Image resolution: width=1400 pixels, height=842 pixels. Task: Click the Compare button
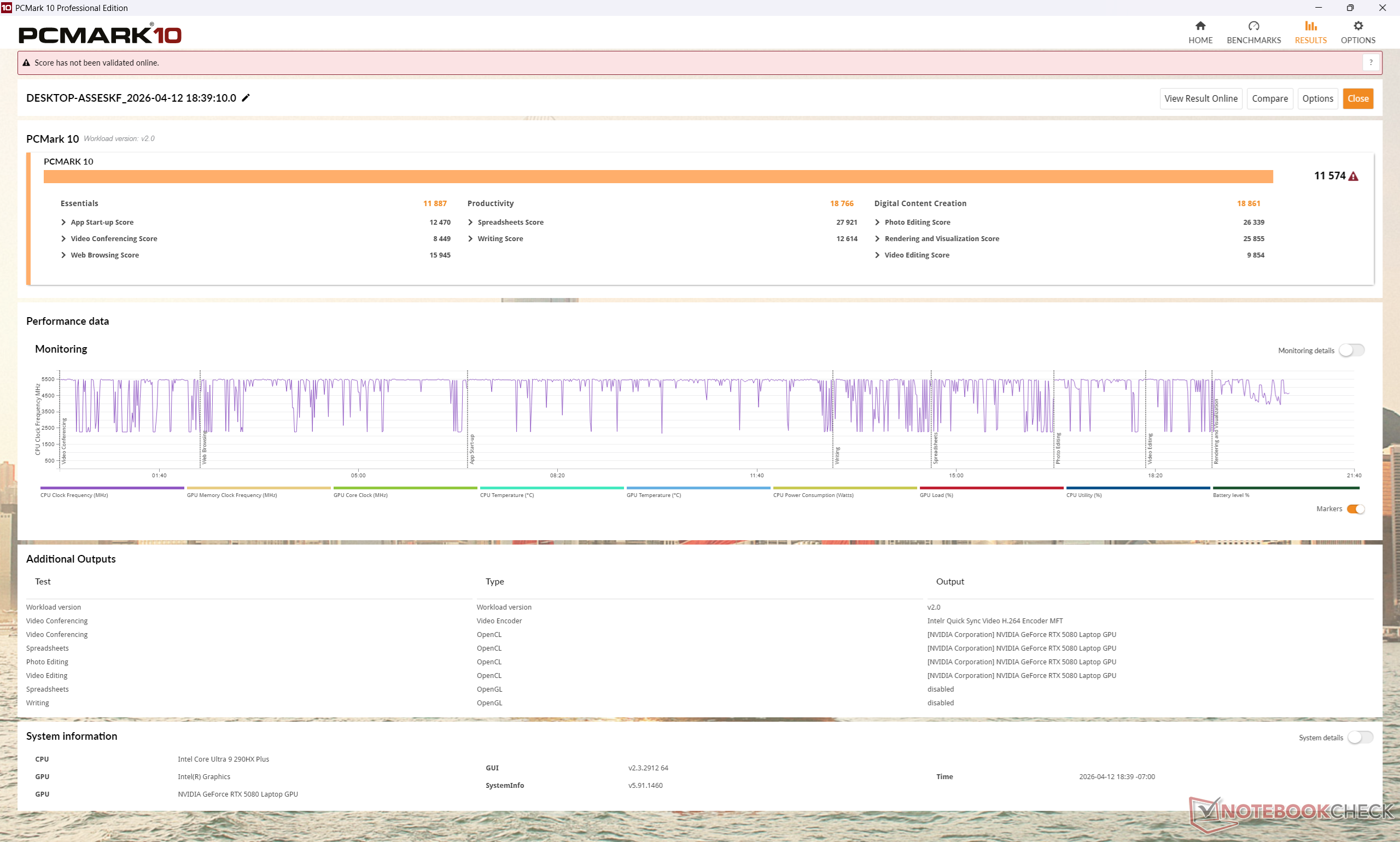click(1269, 98)
